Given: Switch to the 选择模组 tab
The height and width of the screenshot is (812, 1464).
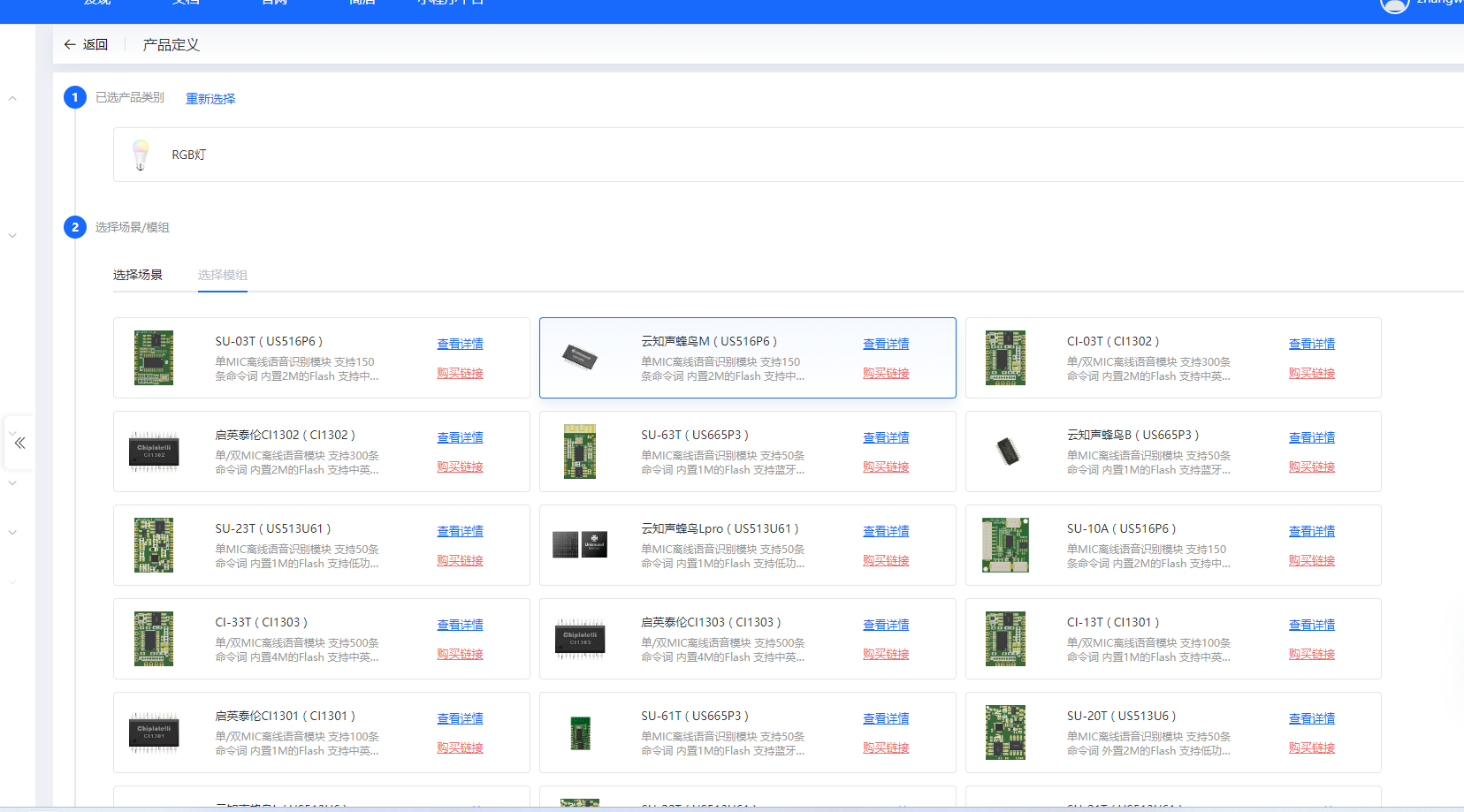Looking at the screenshot, I should click(x=222, y=275).
